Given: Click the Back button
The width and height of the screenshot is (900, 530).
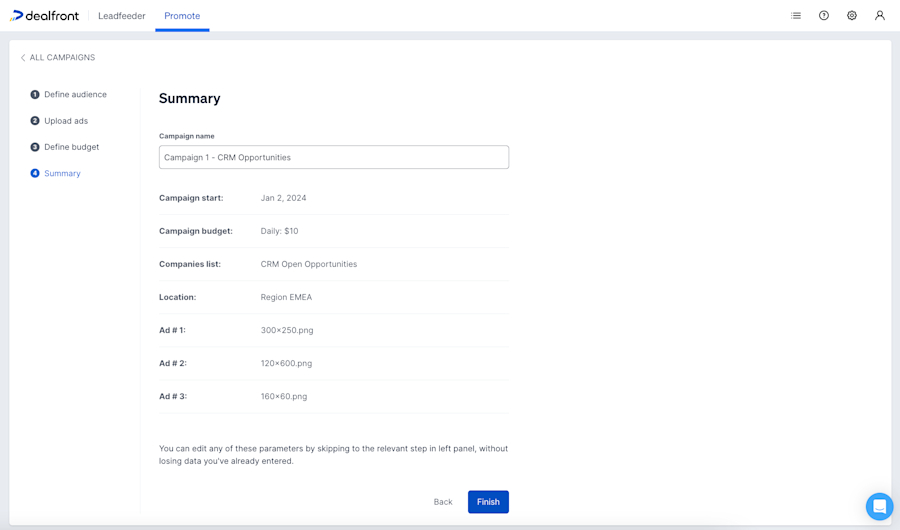Looking at the screenshot, I should (443, 502).
